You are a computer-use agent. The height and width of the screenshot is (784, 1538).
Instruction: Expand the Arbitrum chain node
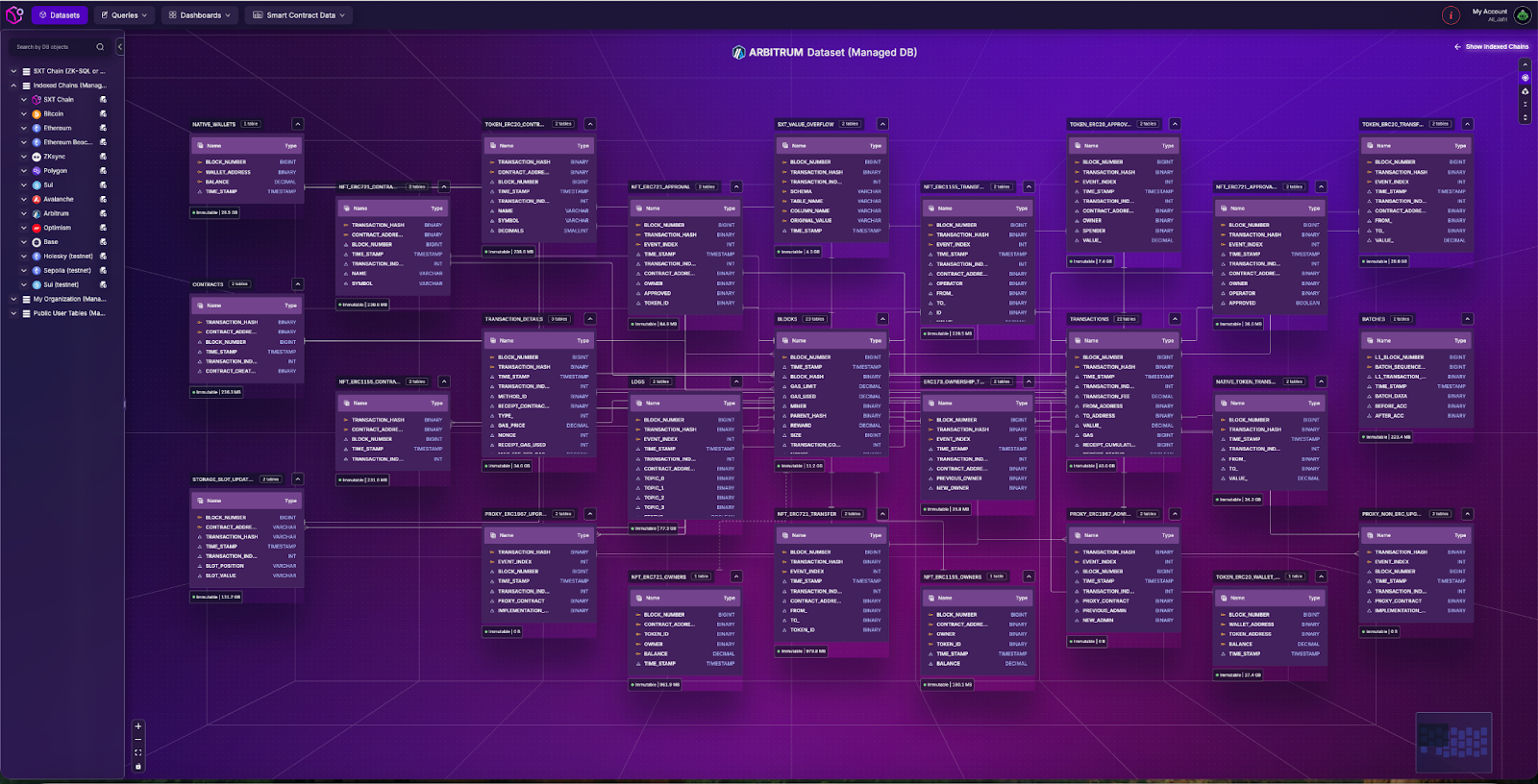tap(24, 213)
